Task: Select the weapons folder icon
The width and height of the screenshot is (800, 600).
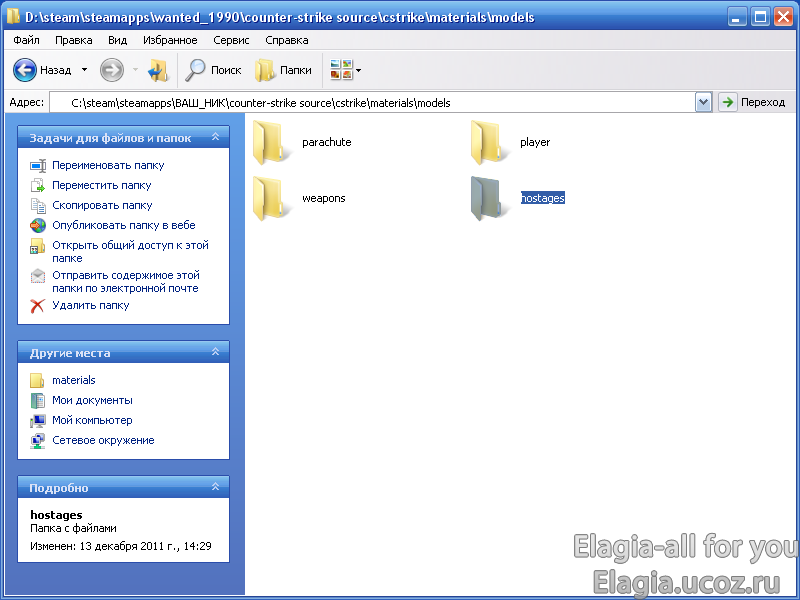Action: pyautogui.click(x=270, y=198)
